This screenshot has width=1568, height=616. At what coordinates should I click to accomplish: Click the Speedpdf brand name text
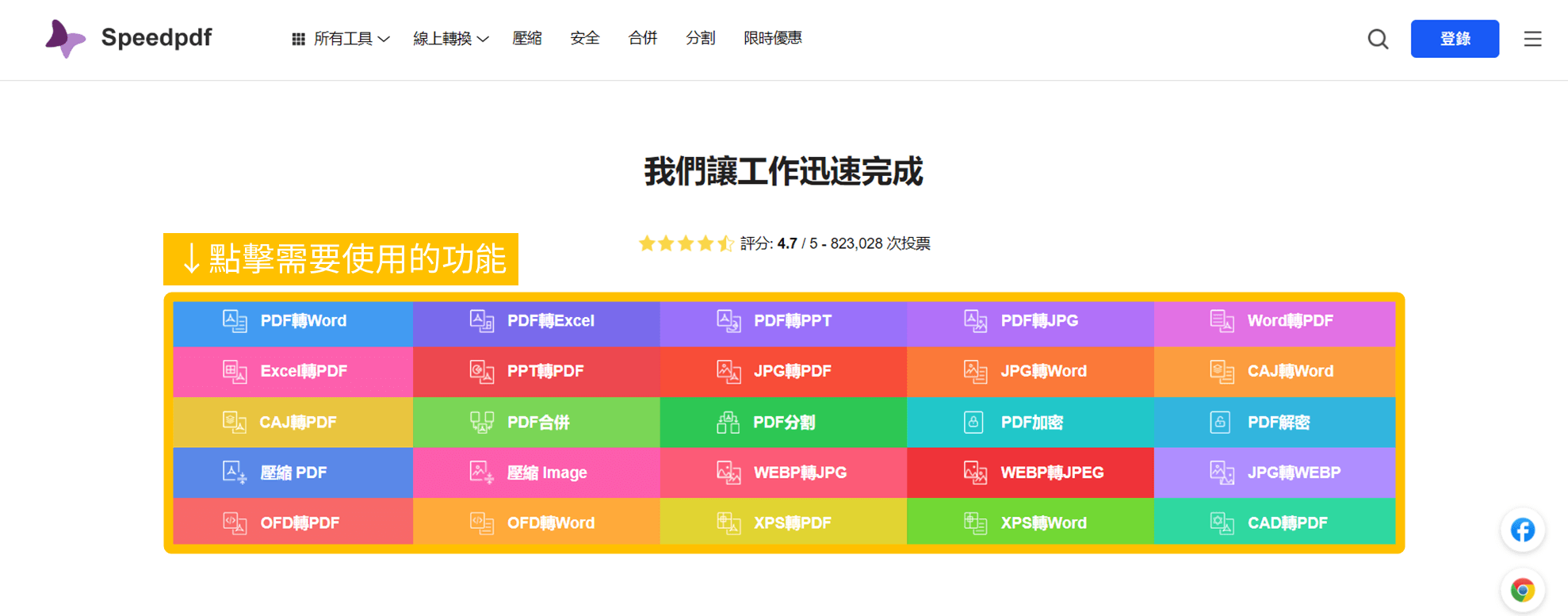point(157,37)
